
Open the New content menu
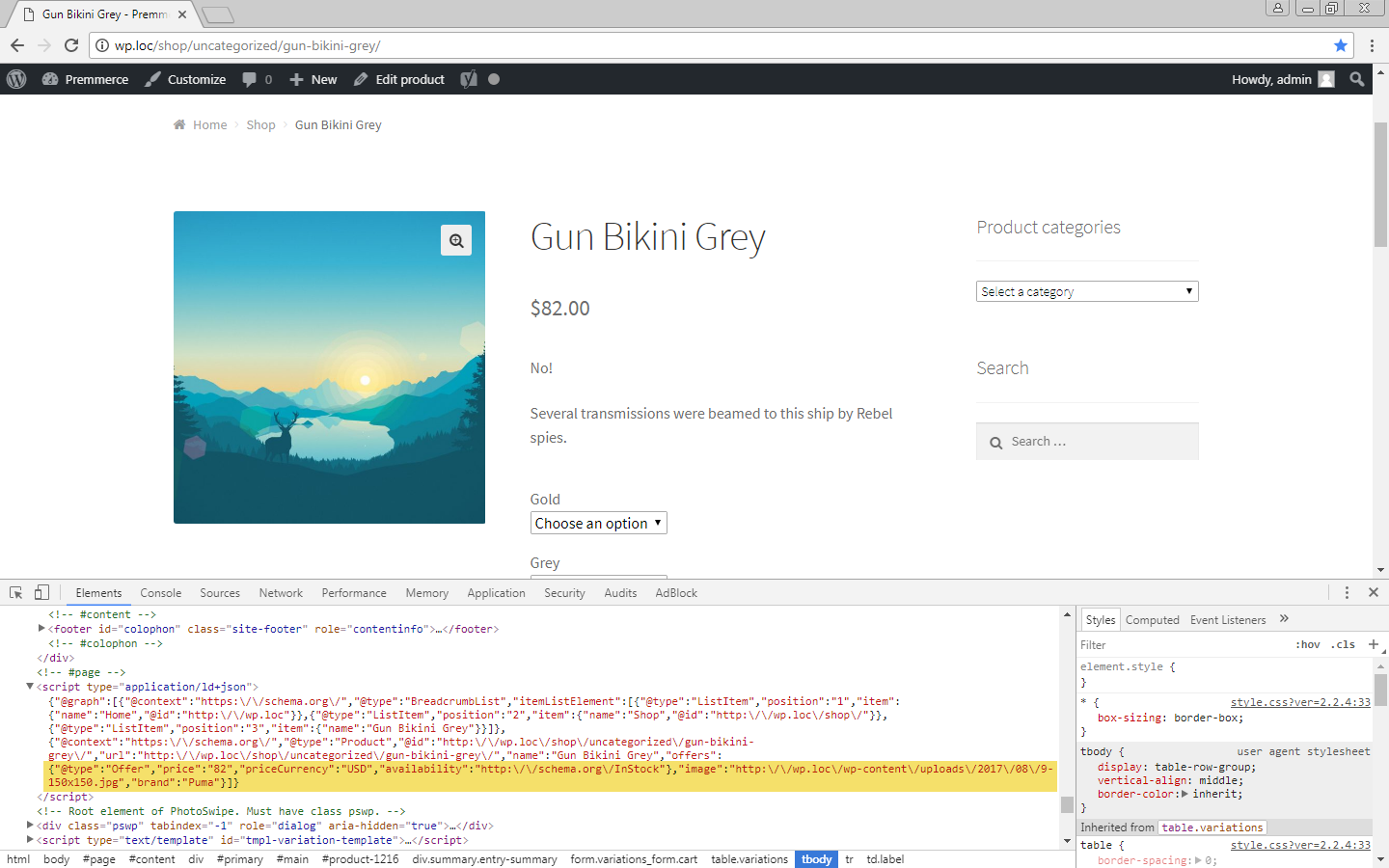tap(313, 79)
